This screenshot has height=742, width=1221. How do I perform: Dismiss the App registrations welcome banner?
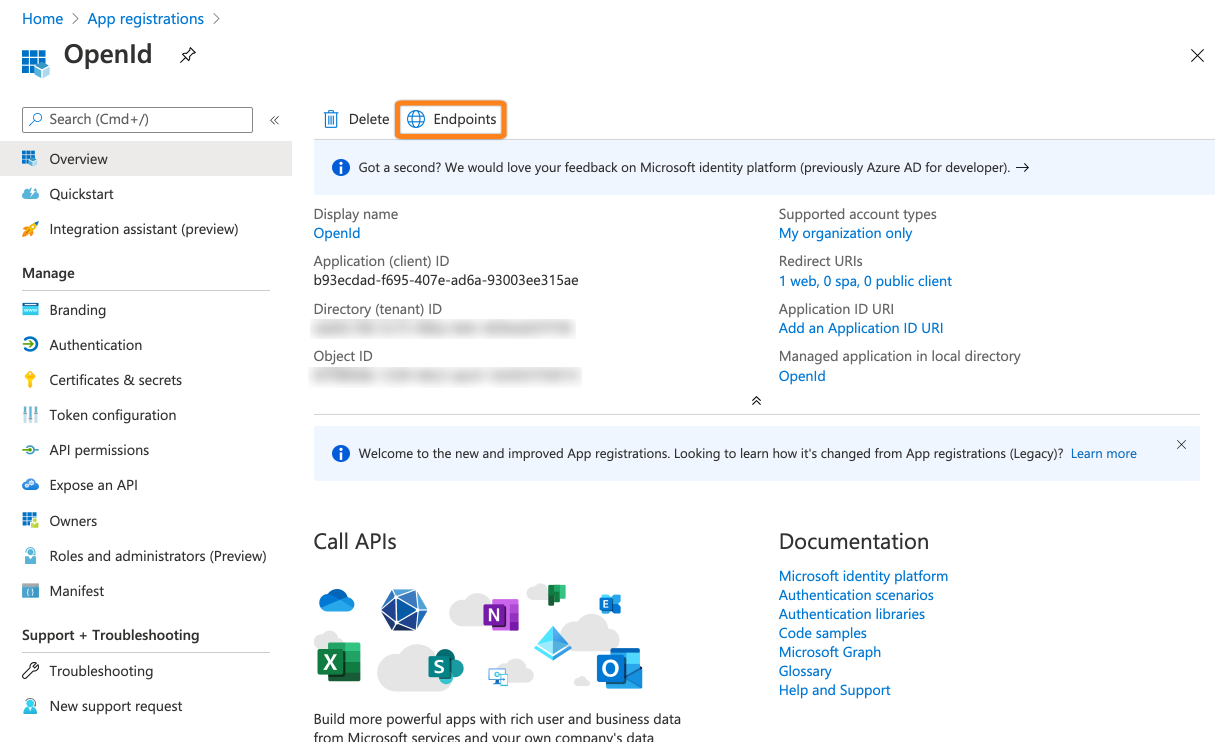point(1181,445)
